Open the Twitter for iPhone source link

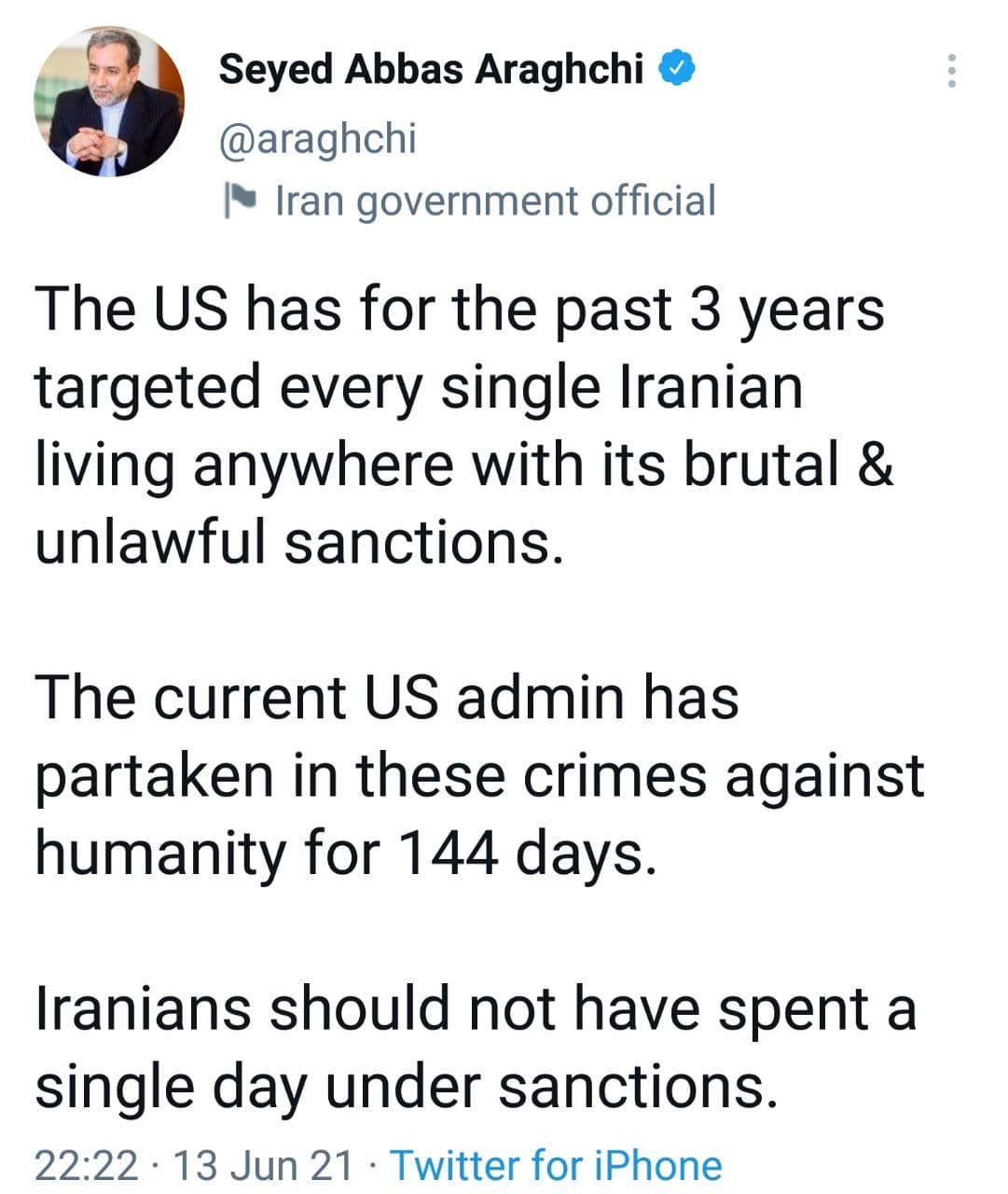tap(556, 1165)
